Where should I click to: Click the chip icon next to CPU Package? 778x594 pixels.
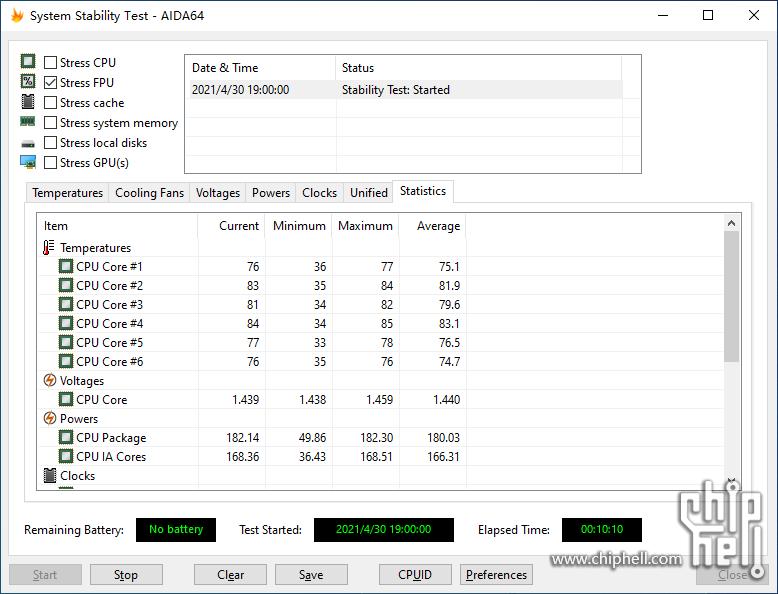[66, 438]
